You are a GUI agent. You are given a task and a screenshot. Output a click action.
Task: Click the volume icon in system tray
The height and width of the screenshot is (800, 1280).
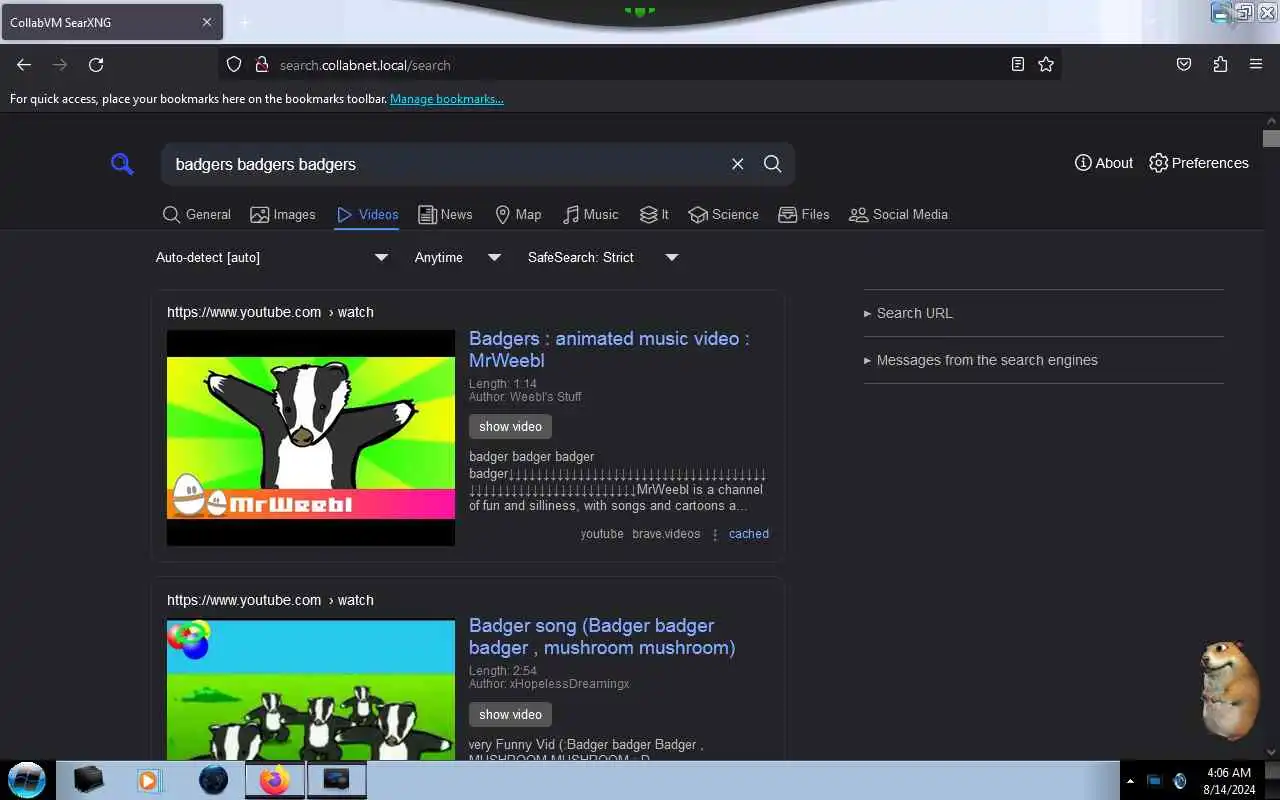click(x=1179, y=781)
